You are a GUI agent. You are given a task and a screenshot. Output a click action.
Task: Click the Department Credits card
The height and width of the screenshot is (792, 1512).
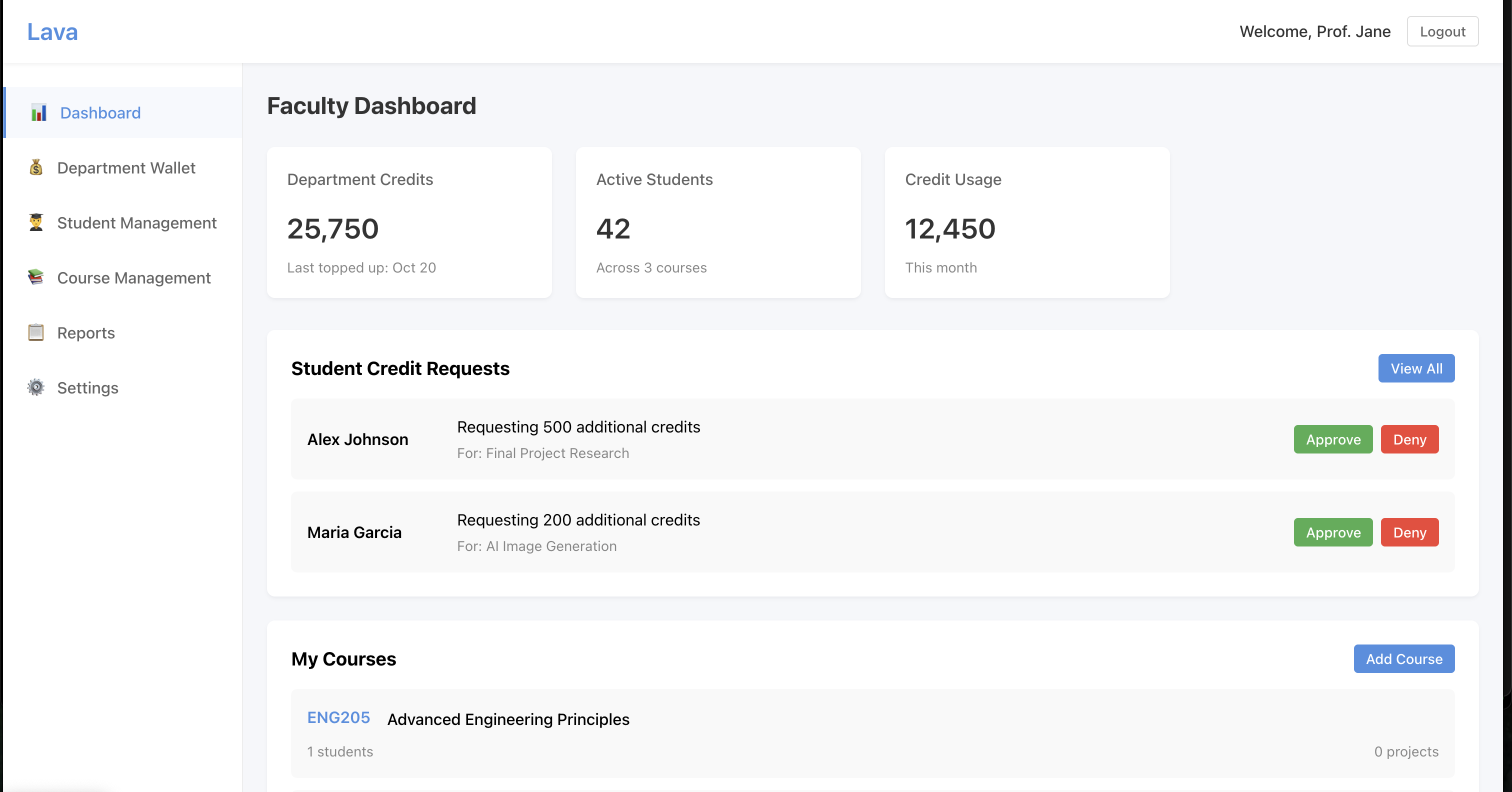[x=409, y=222]
